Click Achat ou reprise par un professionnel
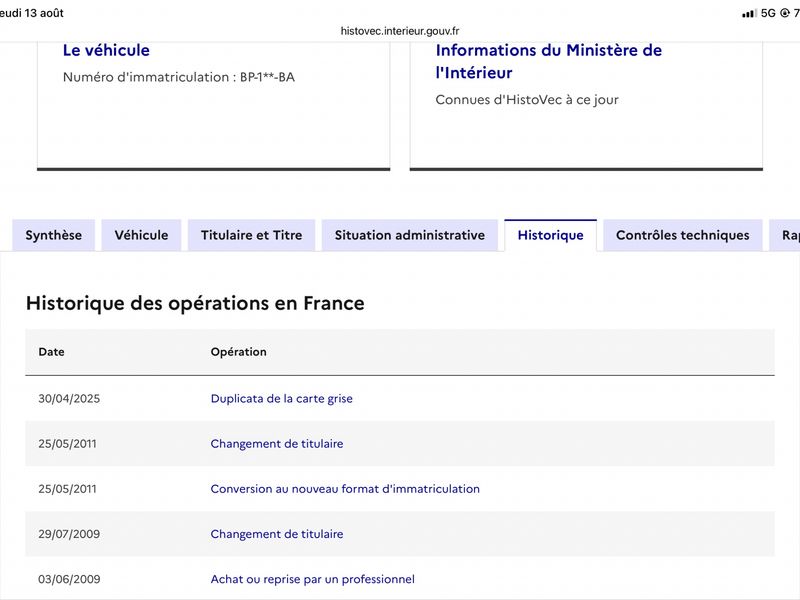 [313, 579]
